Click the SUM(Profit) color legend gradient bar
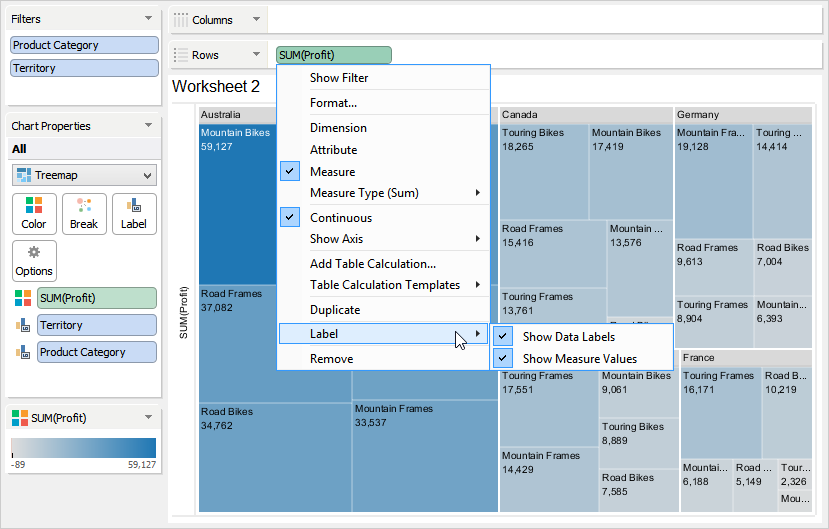829x529 pixels. 83,448
